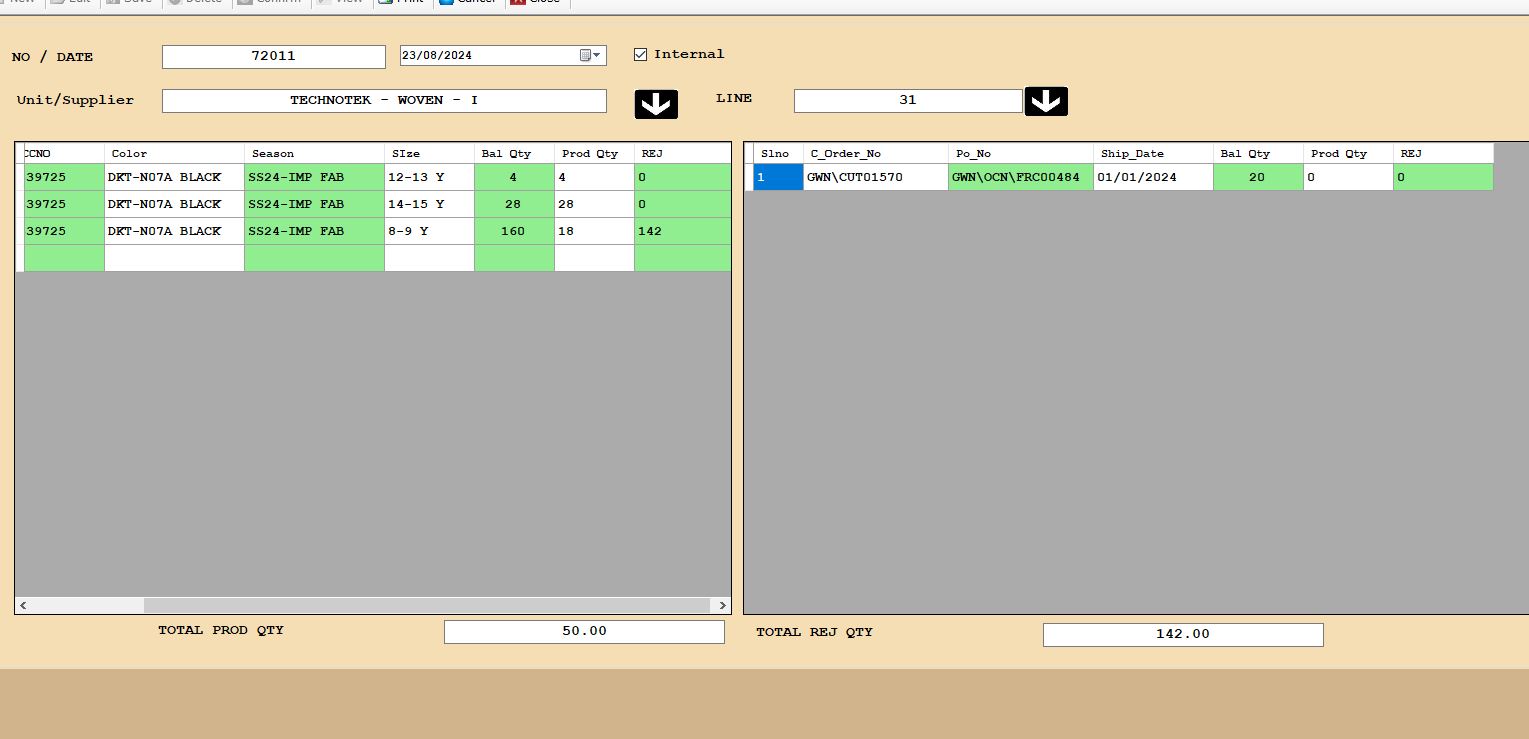Select the Slno 1 row cell
This screenshot has height=739, width=1529.
click(x=777, y=177)
